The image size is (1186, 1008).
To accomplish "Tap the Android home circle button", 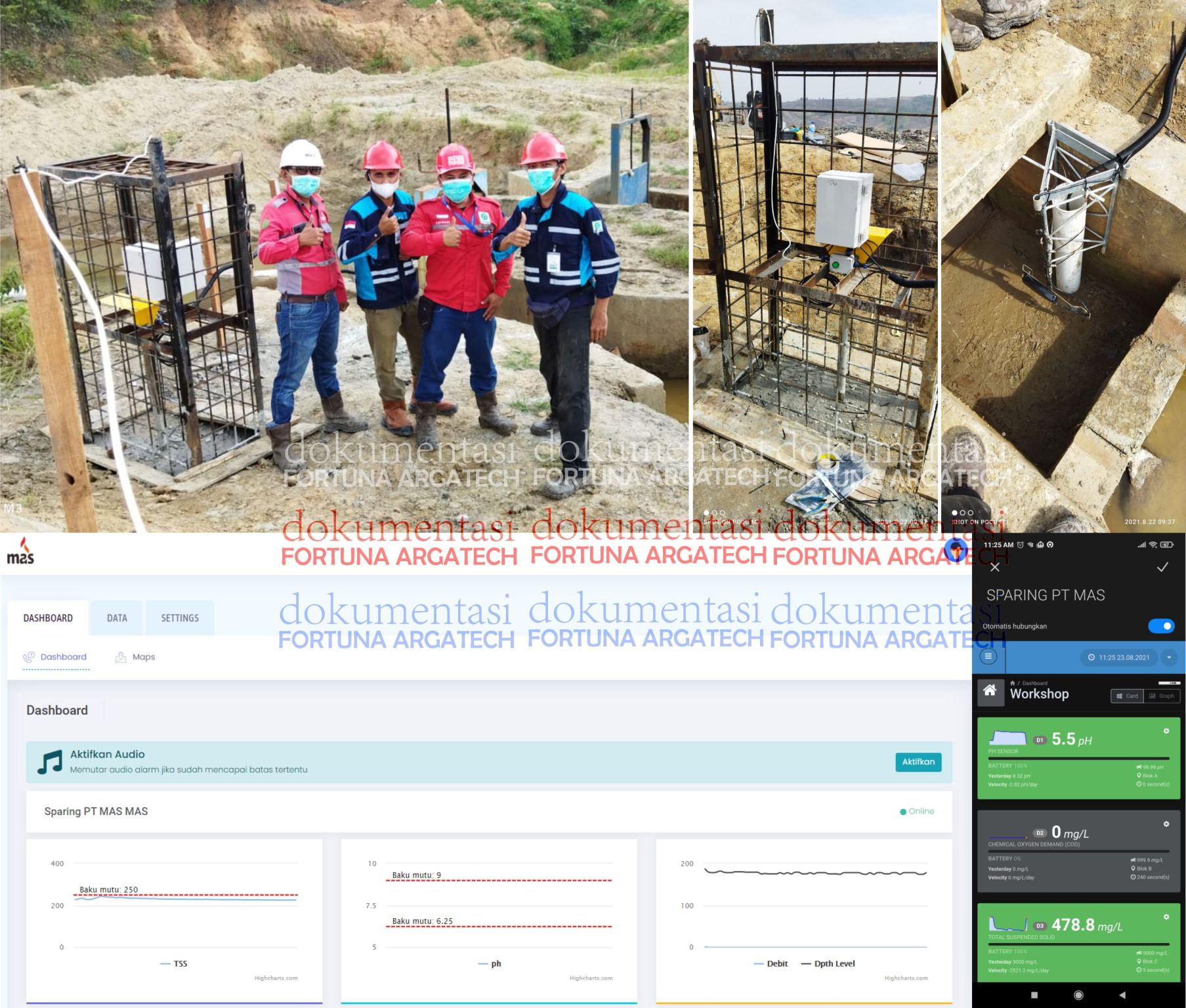I will click(1078, 995).
